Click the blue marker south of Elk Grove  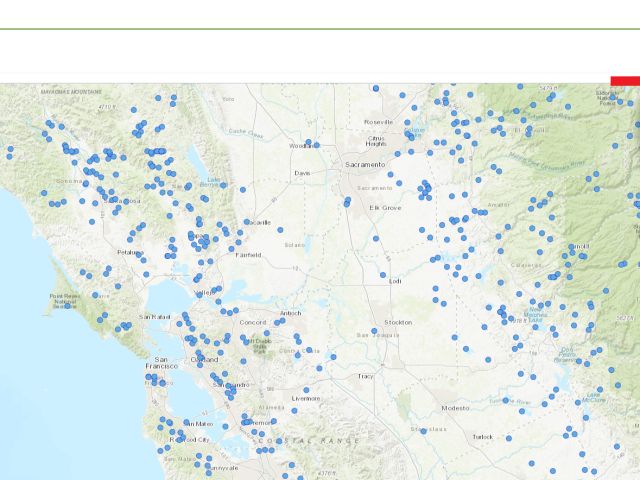click(x=376, y=238)
